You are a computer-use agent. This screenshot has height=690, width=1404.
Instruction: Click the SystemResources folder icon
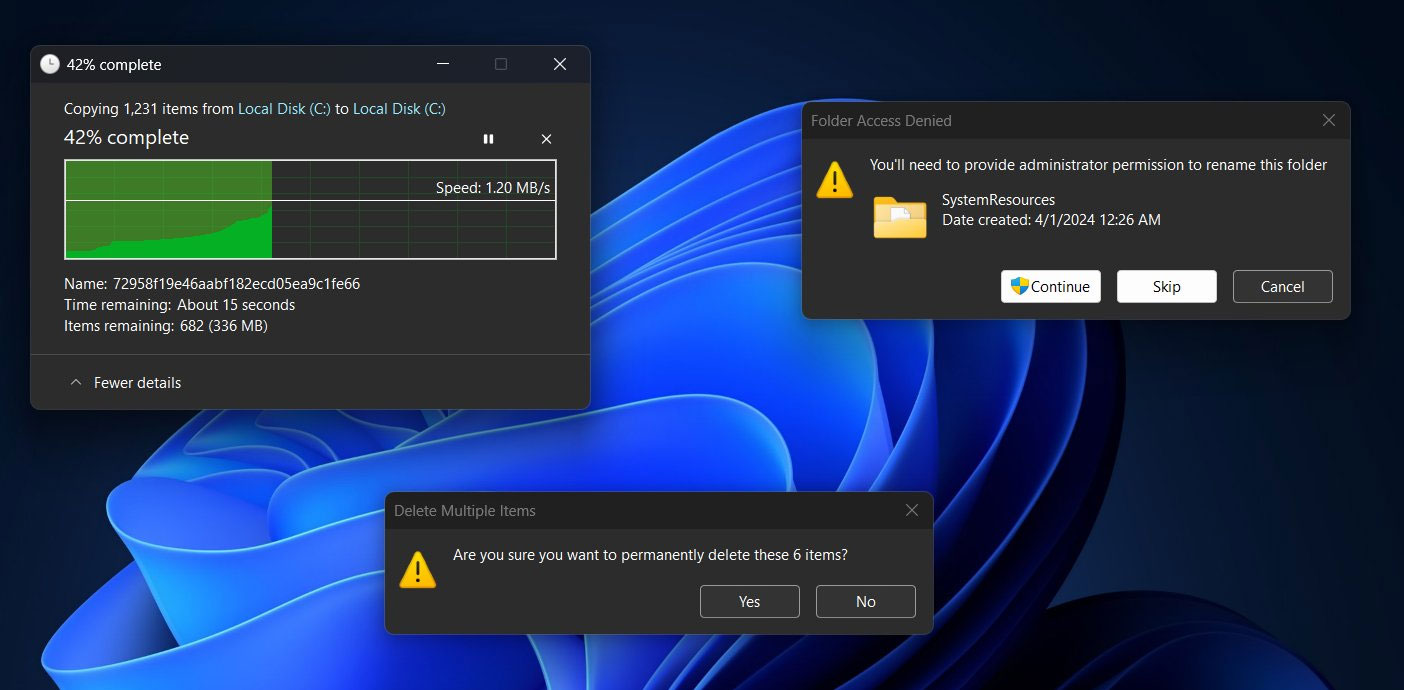(899, 218)
